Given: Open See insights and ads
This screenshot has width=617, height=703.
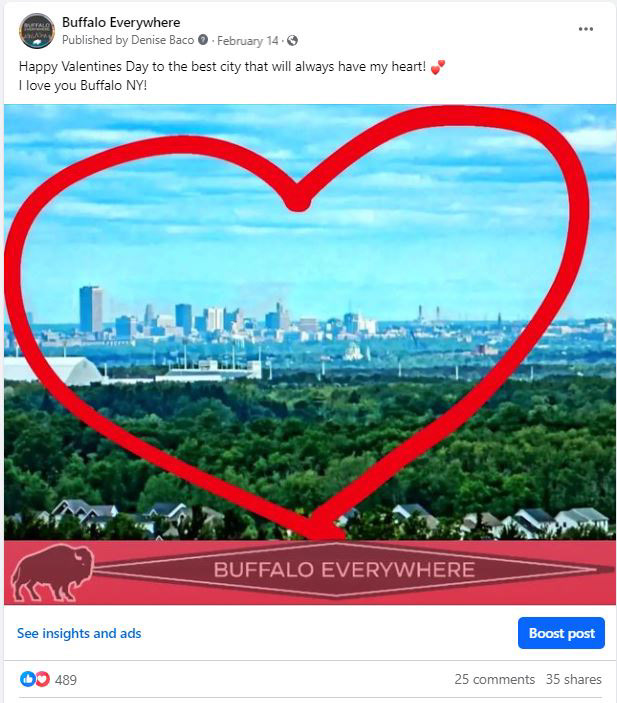Looking at the screenshot, I should pyautogui.click(x=79, y=633).
